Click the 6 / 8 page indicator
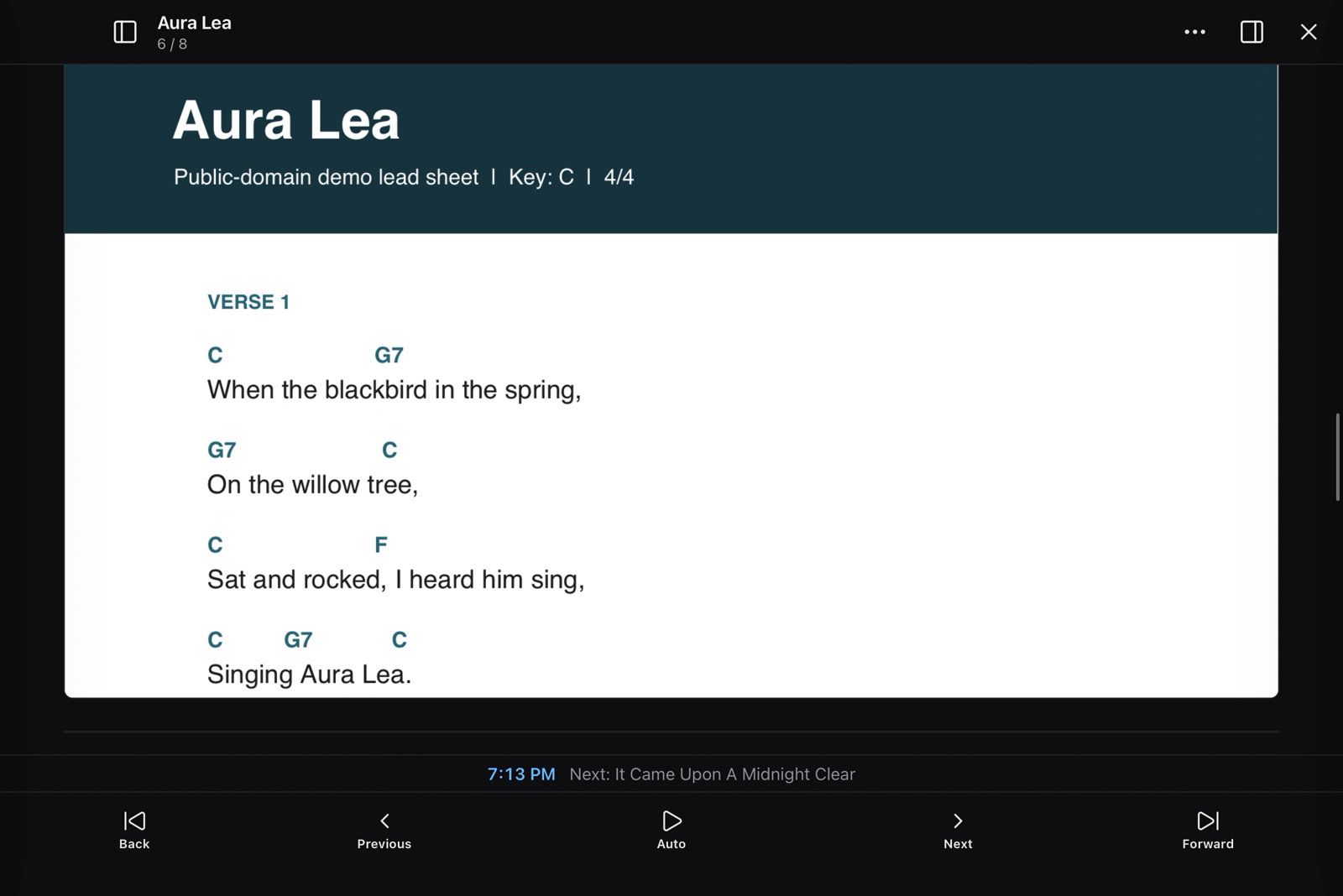This screenshot has width=1343, height=896. [172, 44]
